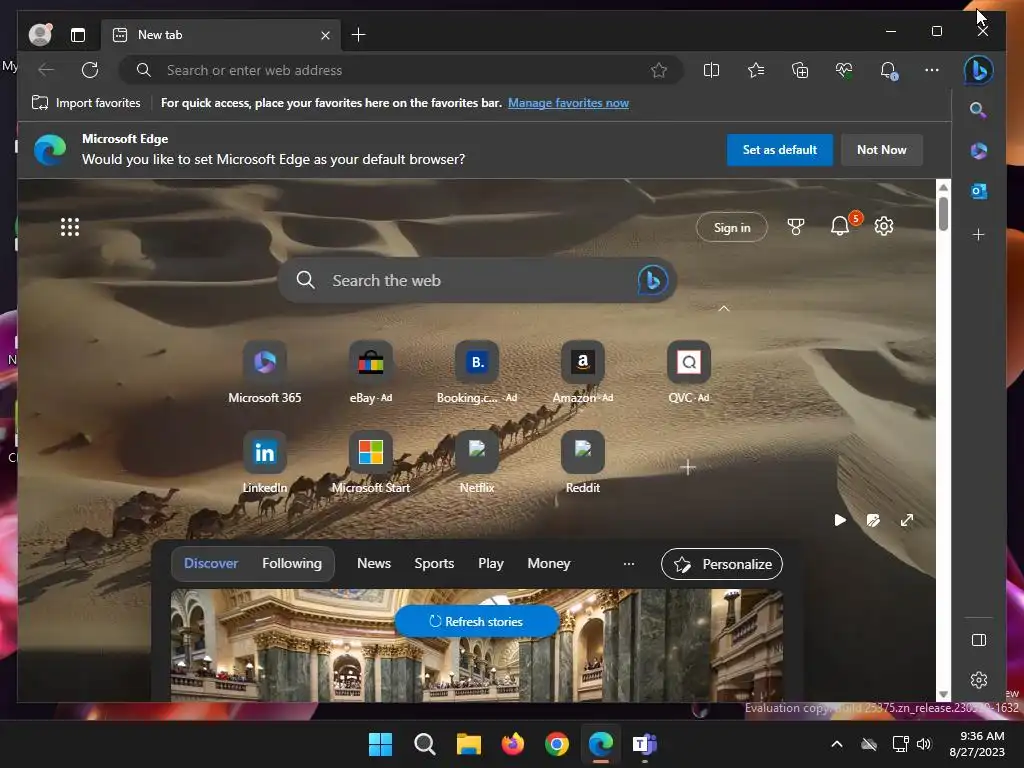
Task: Open the Favorites list icon
Action: click(756, 70)
